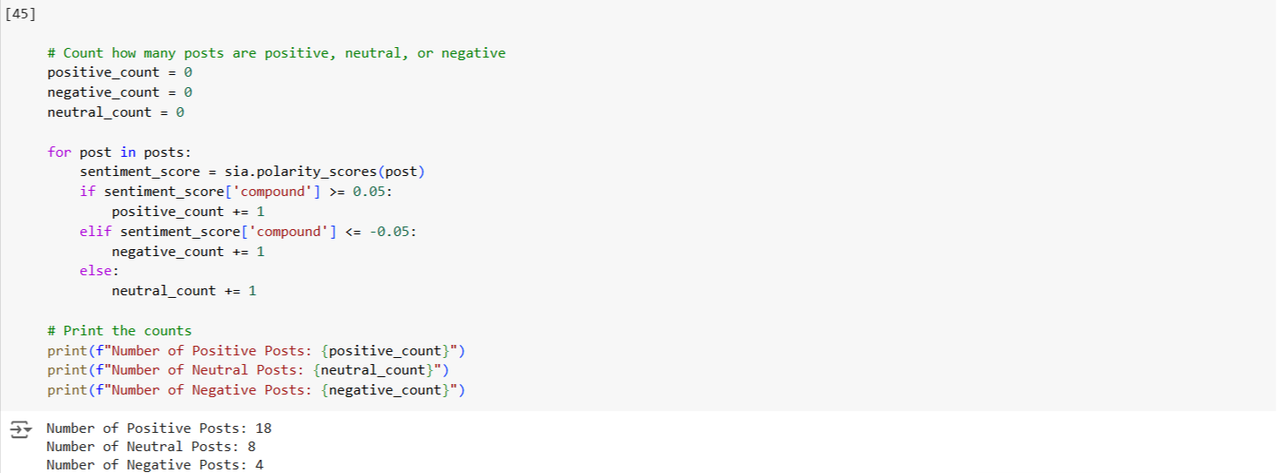Click the print statement for Negative Posts

(x=256, y=390)
